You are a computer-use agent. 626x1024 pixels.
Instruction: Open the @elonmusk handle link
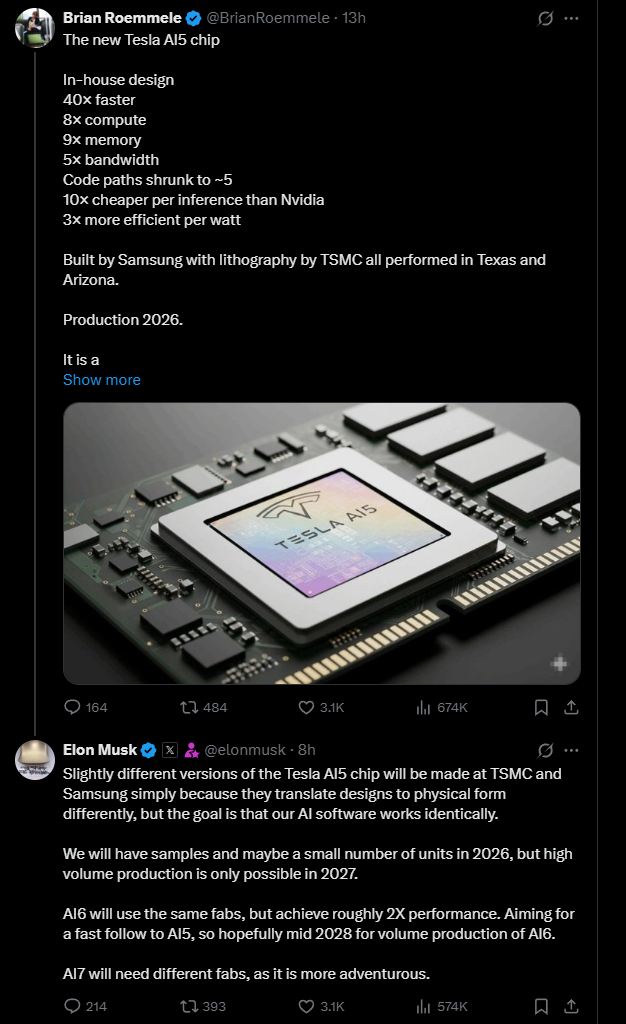(245, 750)
